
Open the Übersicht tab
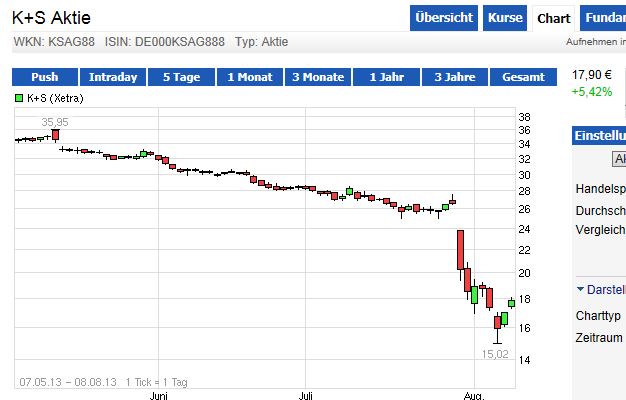[x=444, y=18]
